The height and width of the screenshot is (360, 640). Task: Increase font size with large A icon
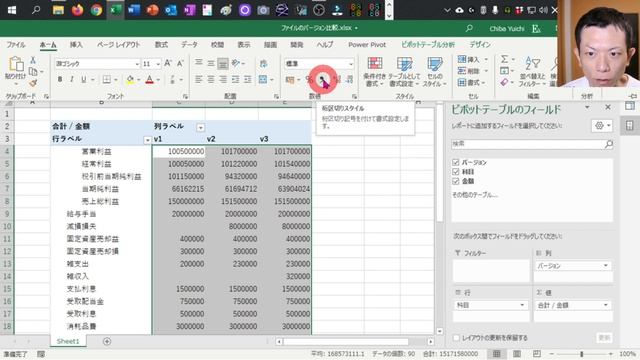click(168, 64)
